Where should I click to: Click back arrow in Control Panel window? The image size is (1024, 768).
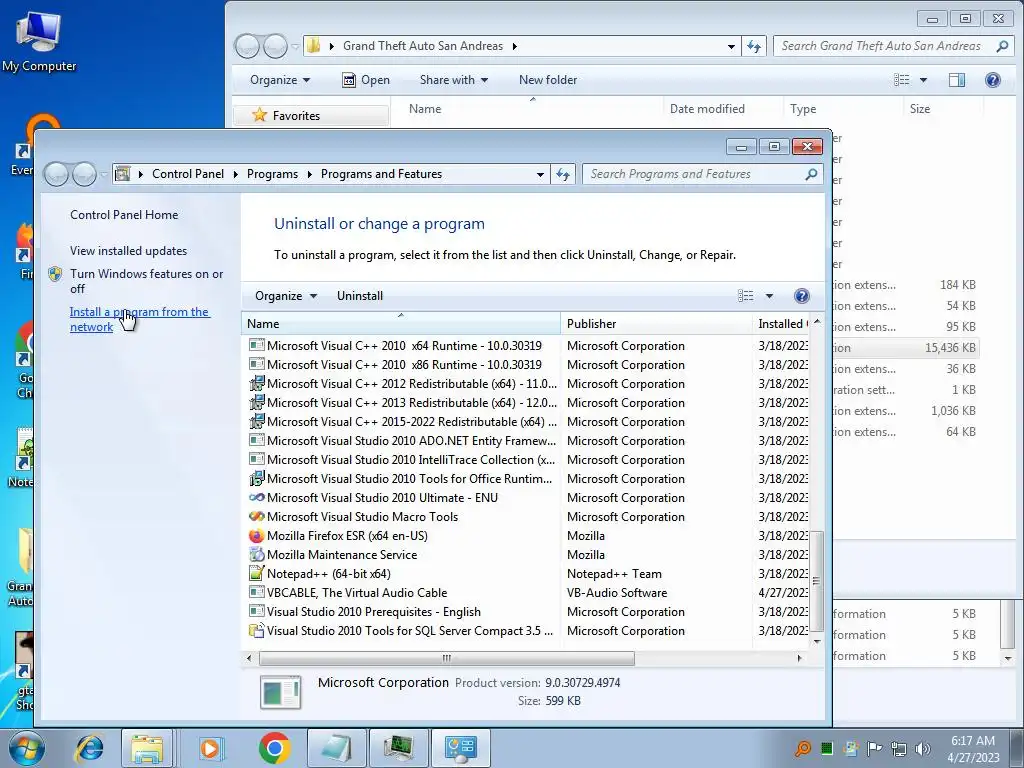tap(57, 174)
